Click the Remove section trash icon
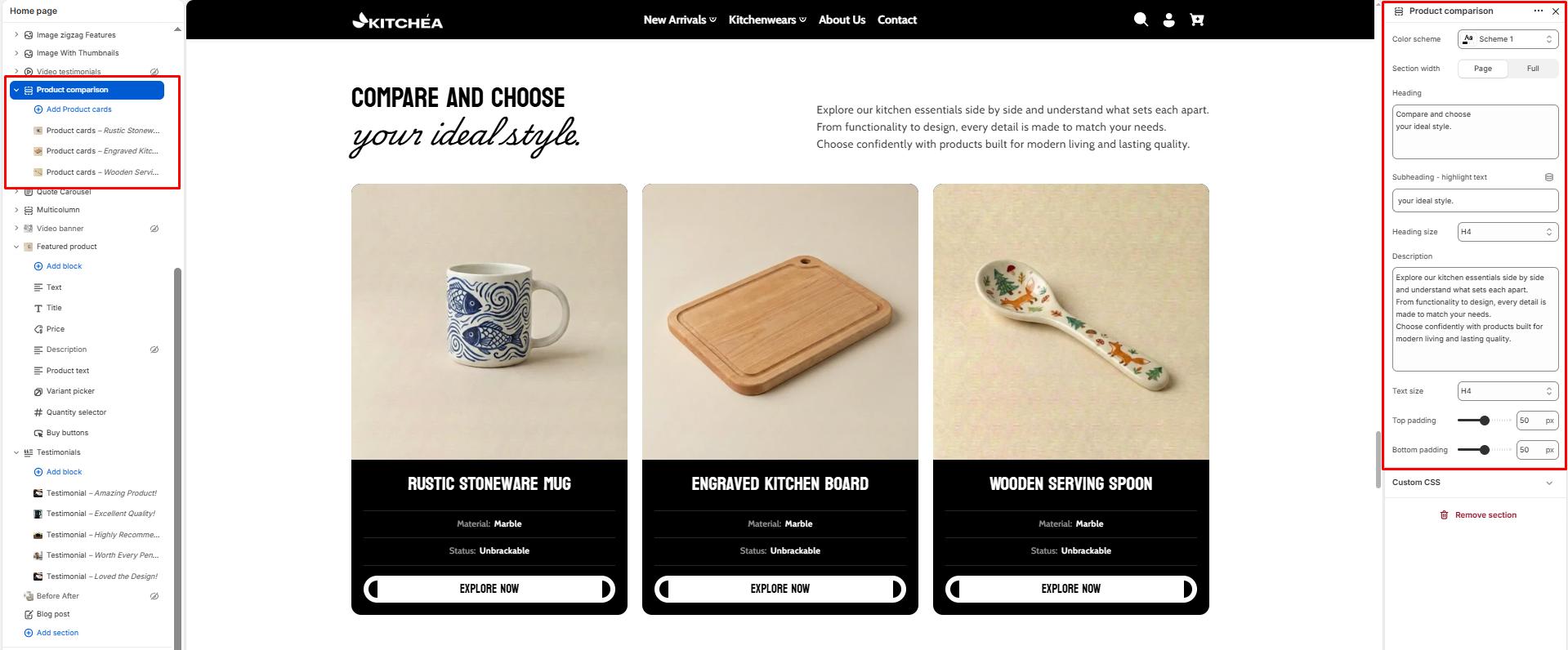Screen dimensions: 1568x650 pyautogui.click(x=1444, y=515)
